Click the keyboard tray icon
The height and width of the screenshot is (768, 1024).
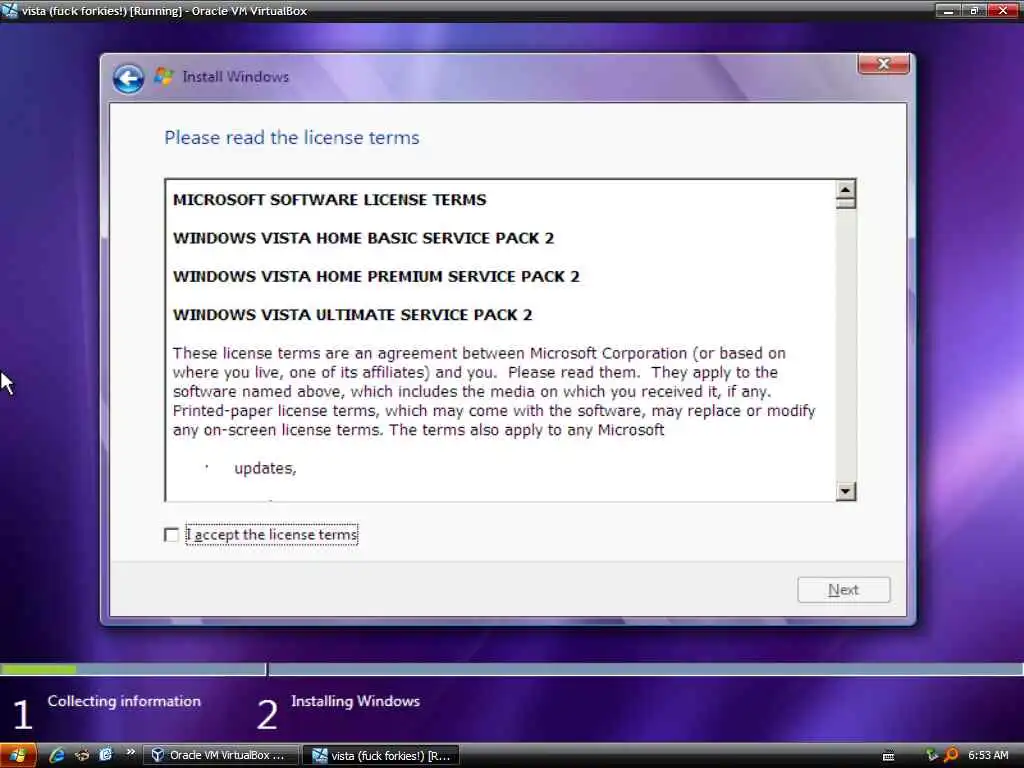(888, 756)
